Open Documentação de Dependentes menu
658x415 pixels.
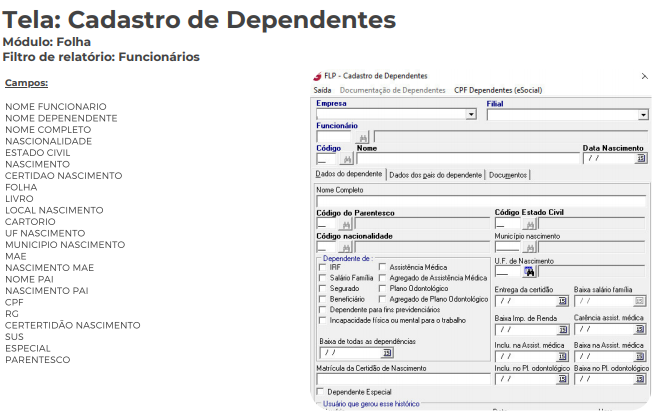pyautogui.click(x=392, y=90)
